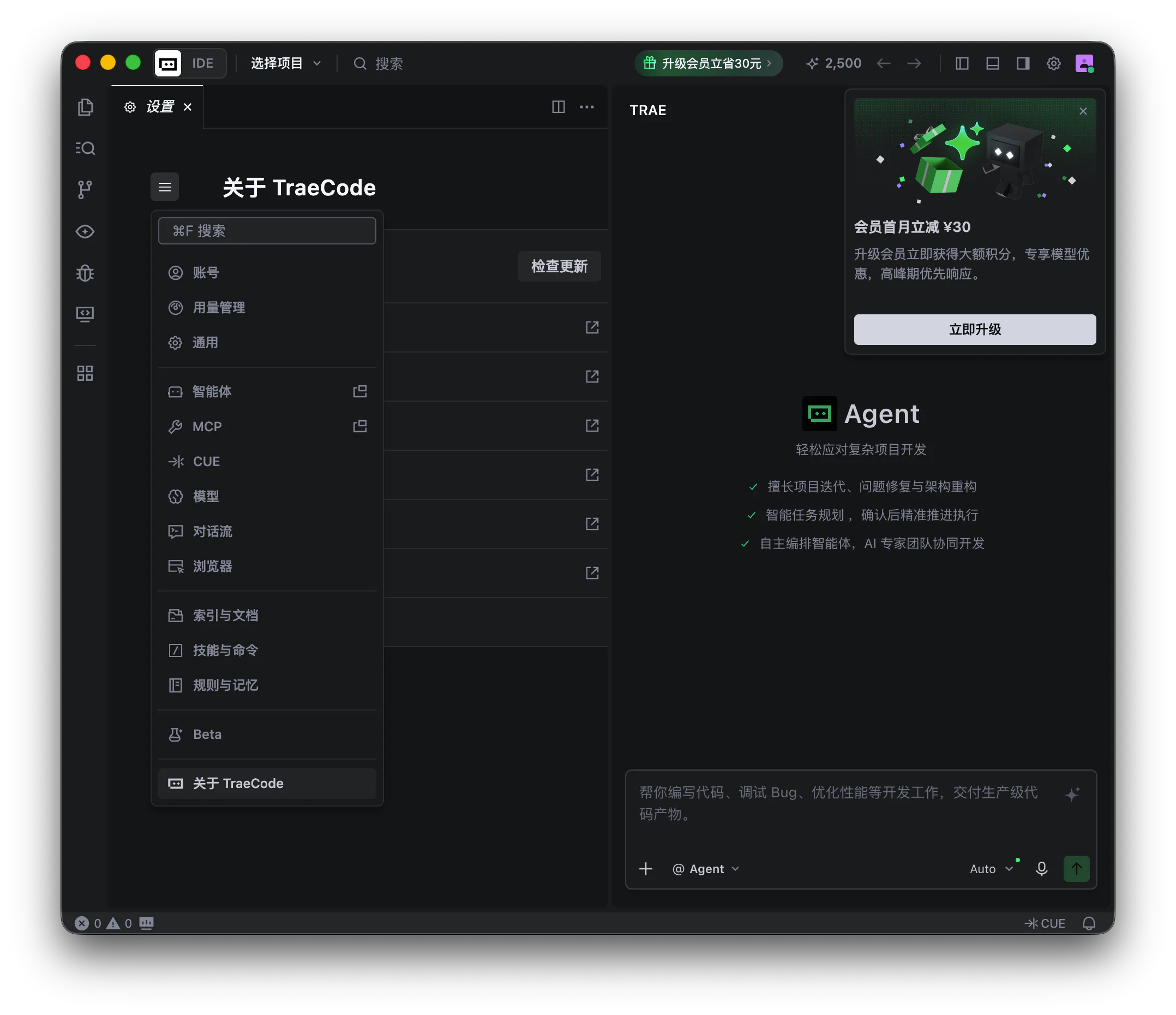Toggle CUE in the status bar
This screenshot has height=1015, width=1176.
coord(1045,924)
